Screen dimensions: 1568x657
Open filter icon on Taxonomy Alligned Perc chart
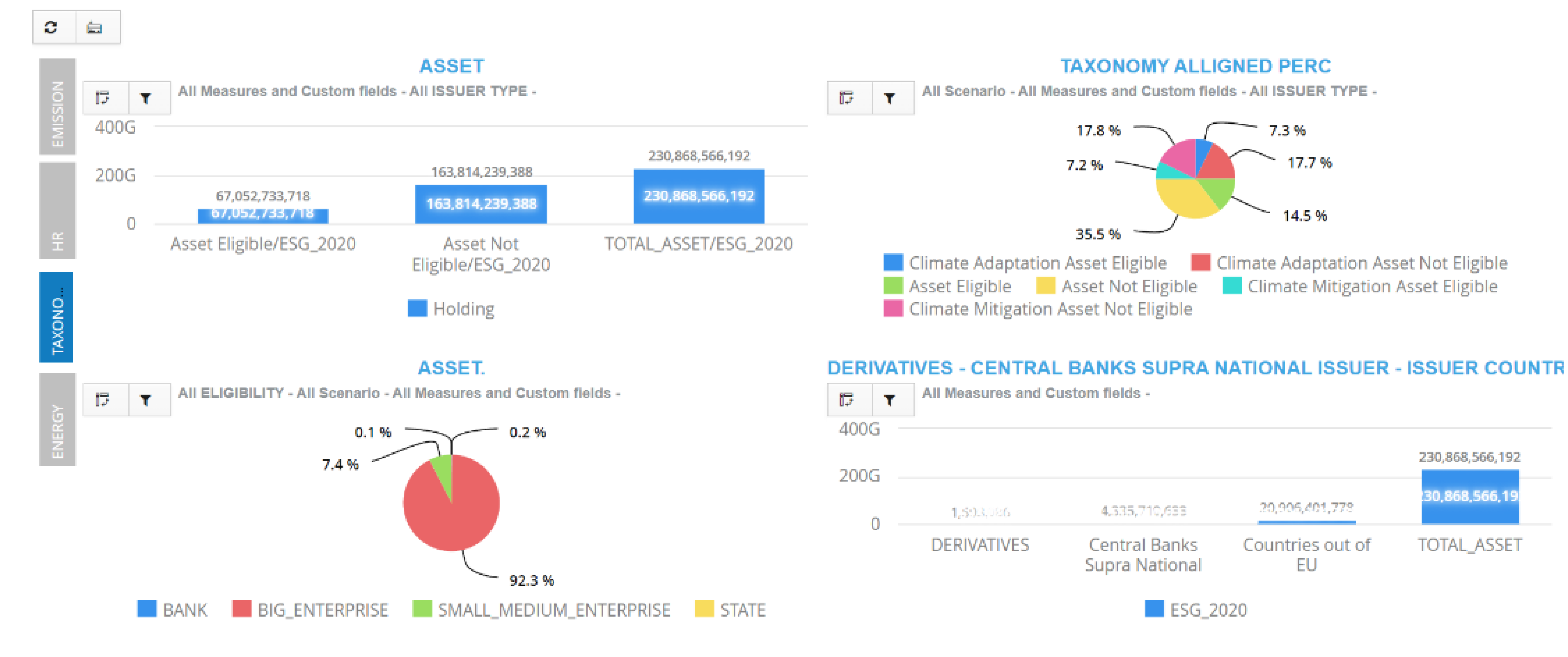[889, 98]
